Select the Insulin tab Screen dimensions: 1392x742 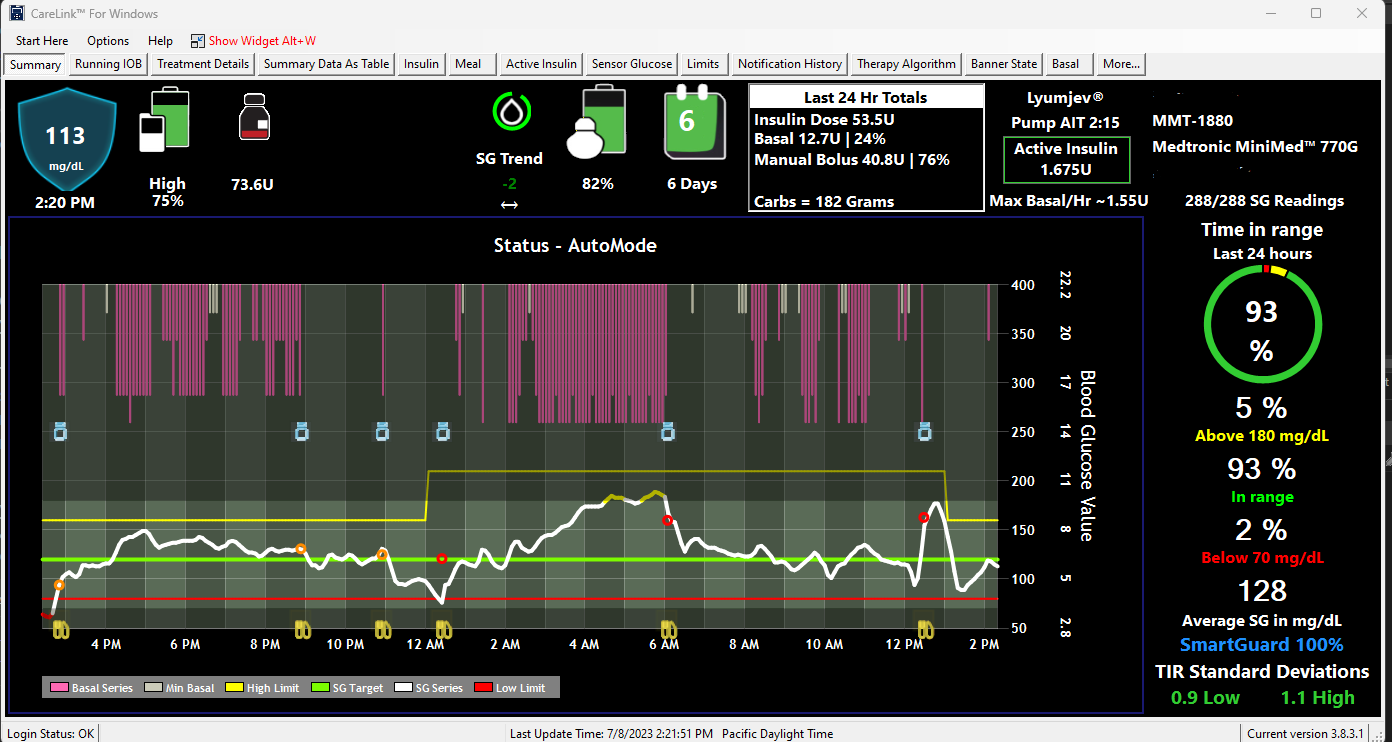pos(421,64)
